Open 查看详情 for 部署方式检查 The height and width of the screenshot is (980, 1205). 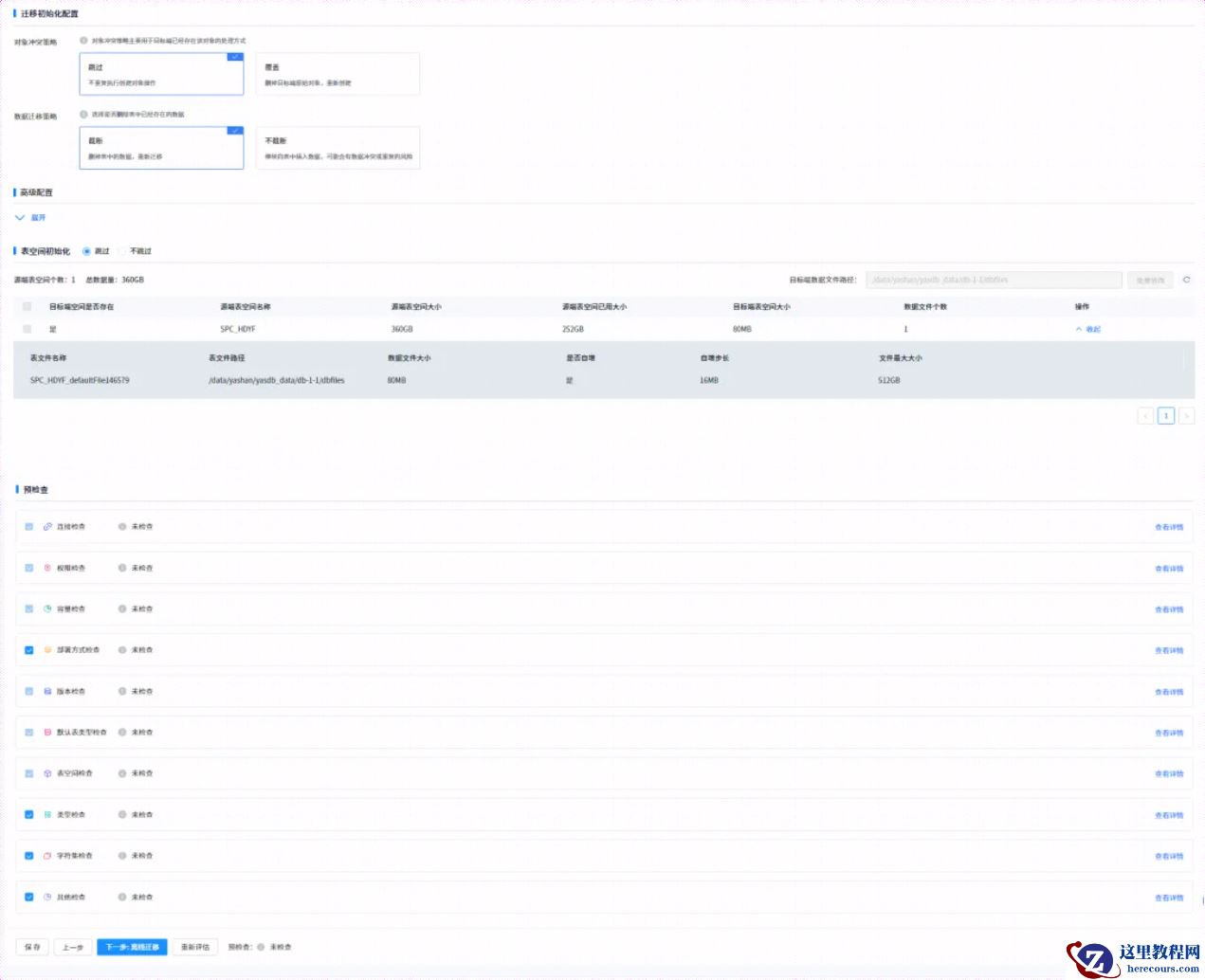pos(1169,650)
